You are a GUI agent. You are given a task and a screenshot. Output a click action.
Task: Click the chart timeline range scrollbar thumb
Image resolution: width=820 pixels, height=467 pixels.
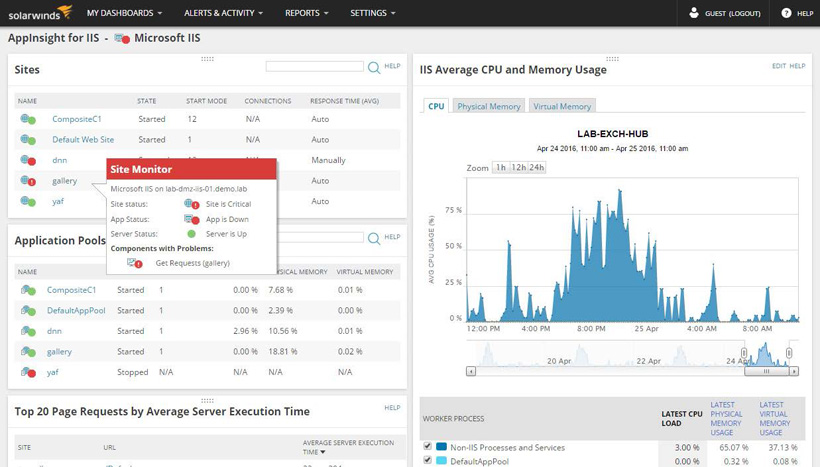[767, 371]
